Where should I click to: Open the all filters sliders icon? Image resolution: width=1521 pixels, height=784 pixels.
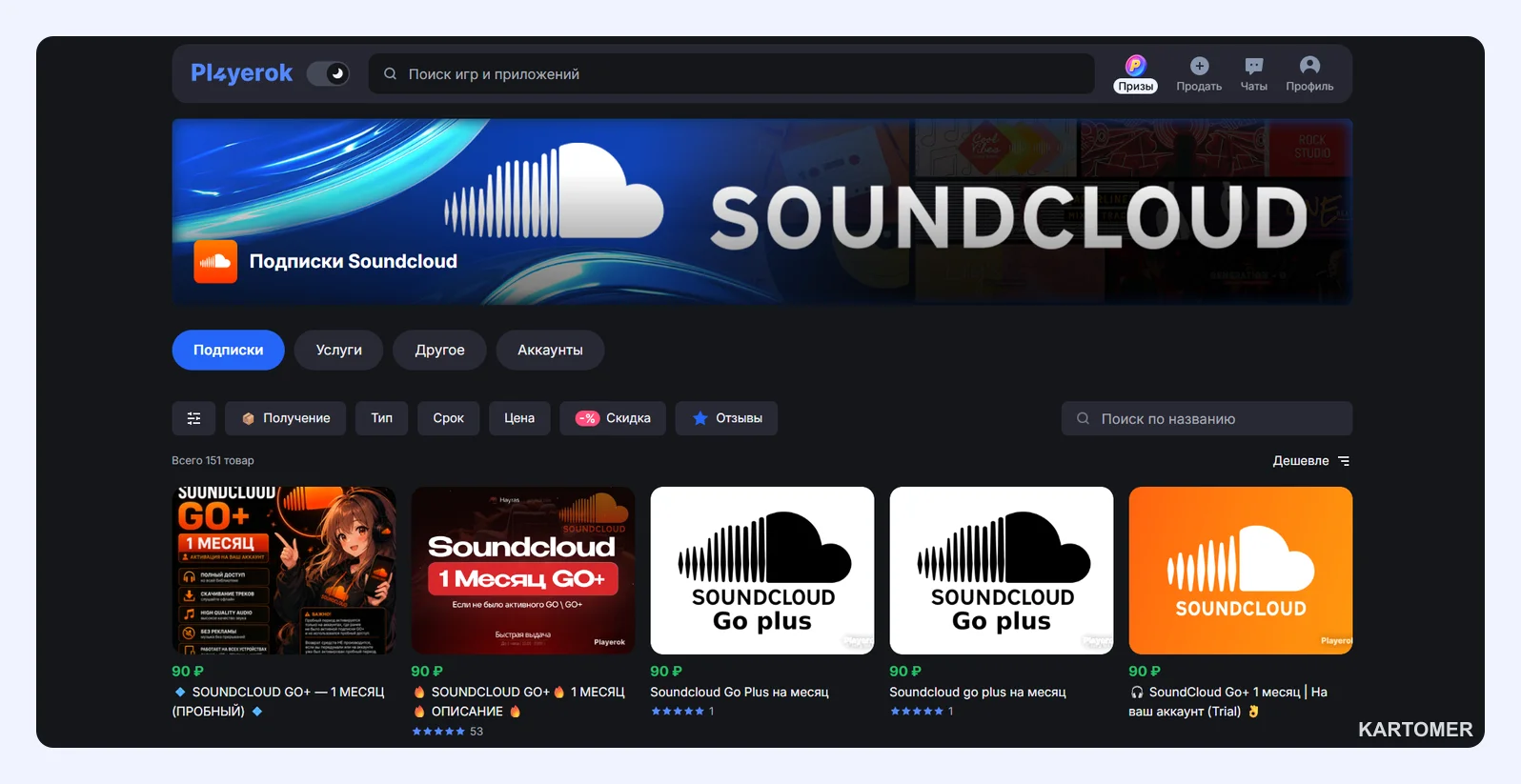[193, 418]
